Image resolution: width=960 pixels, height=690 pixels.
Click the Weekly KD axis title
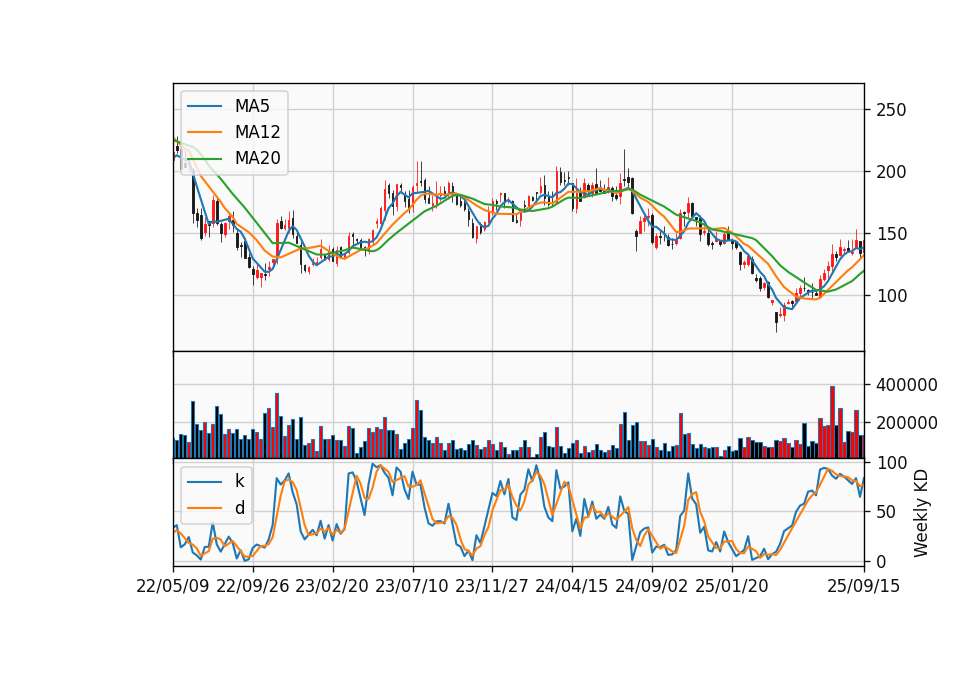tap(921, 513)
